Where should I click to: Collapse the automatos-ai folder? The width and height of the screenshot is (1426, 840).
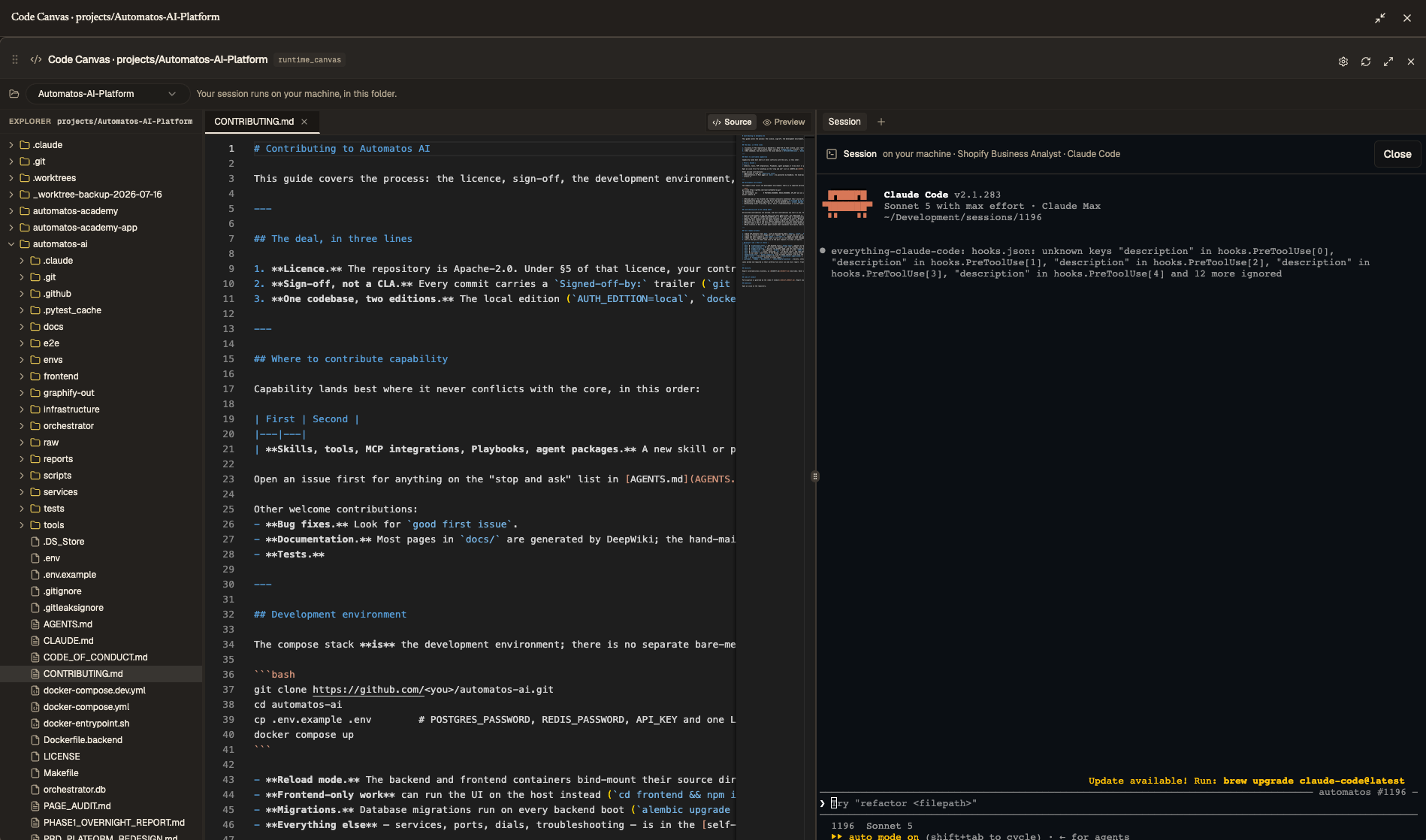point(101,244)
